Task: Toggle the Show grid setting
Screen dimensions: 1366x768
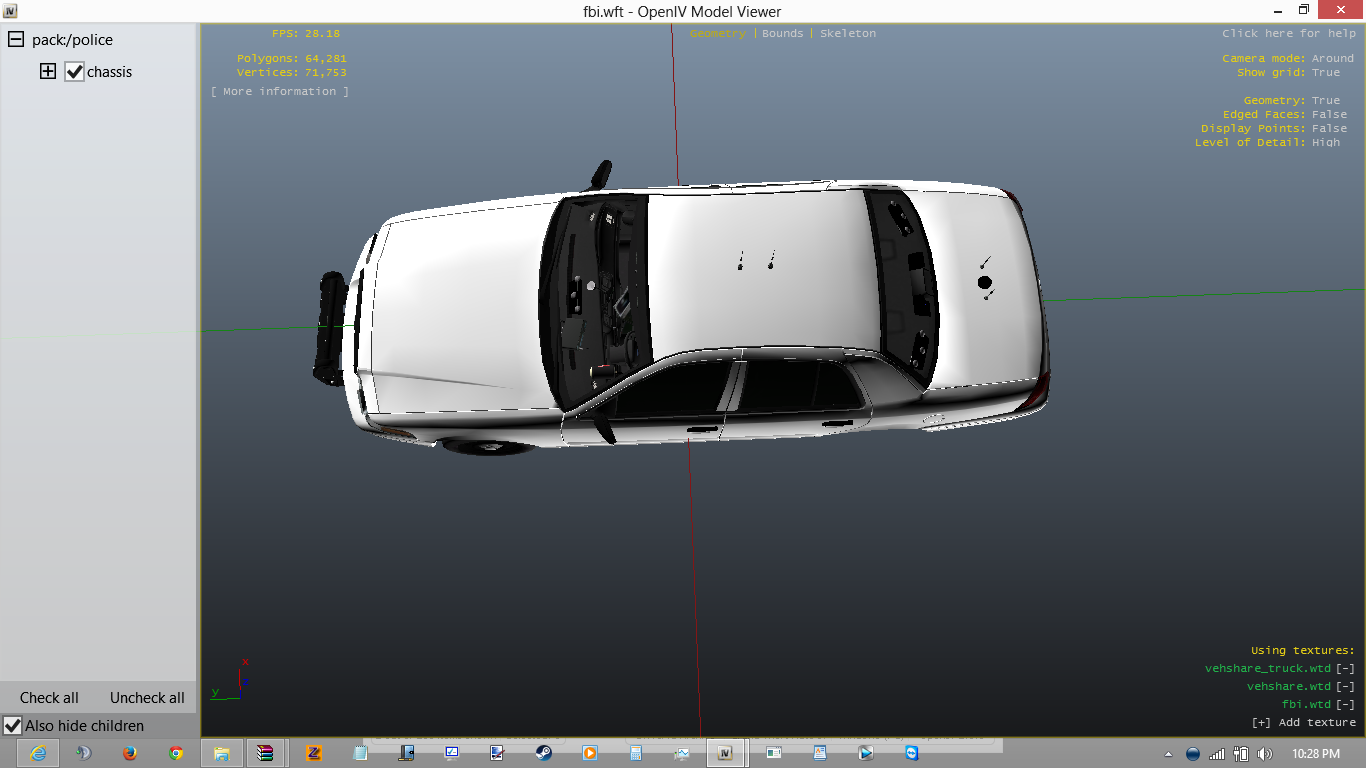Action: pos(1326,72)
